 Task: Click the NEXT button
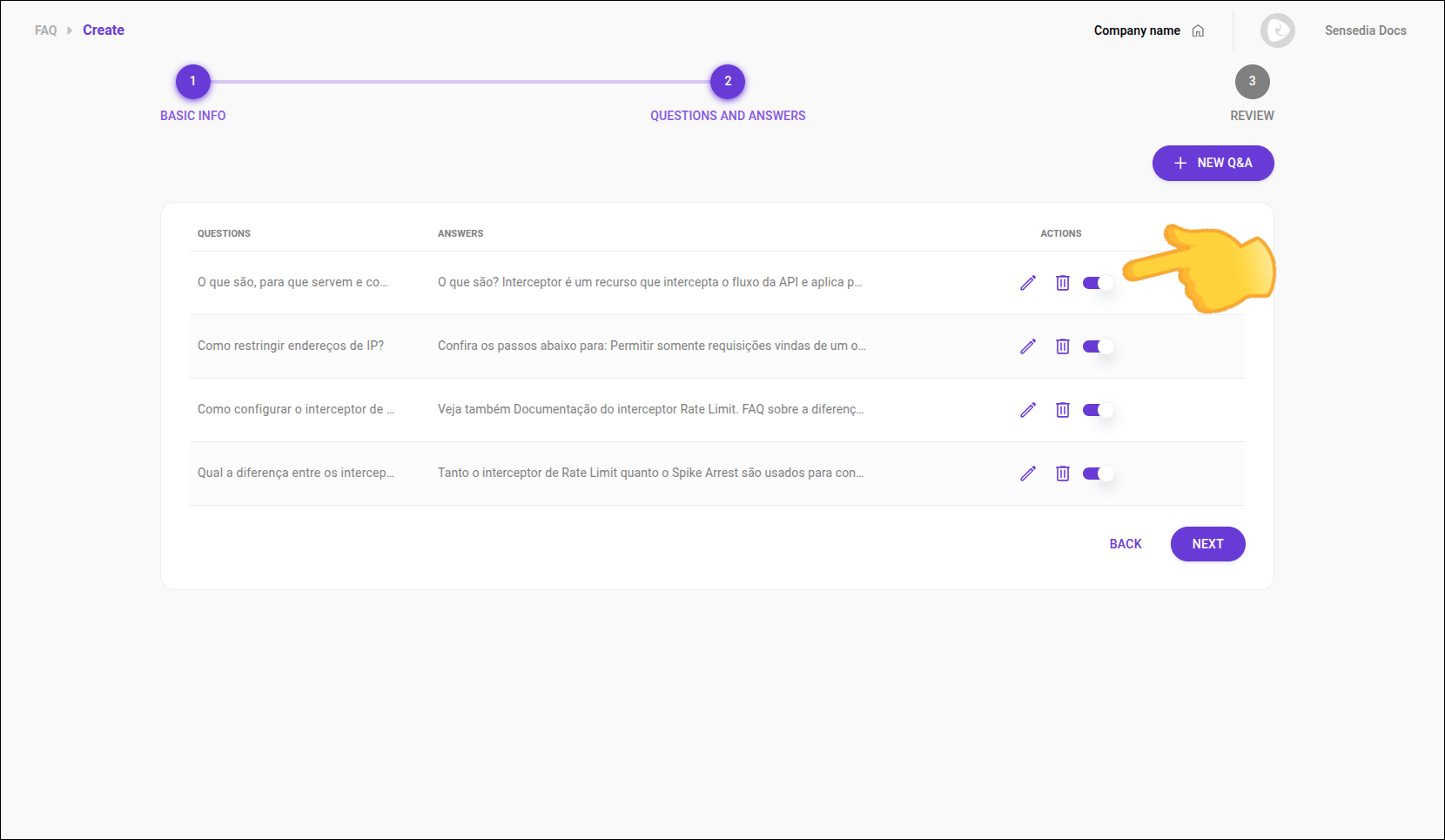click(x=1207, y=543)
